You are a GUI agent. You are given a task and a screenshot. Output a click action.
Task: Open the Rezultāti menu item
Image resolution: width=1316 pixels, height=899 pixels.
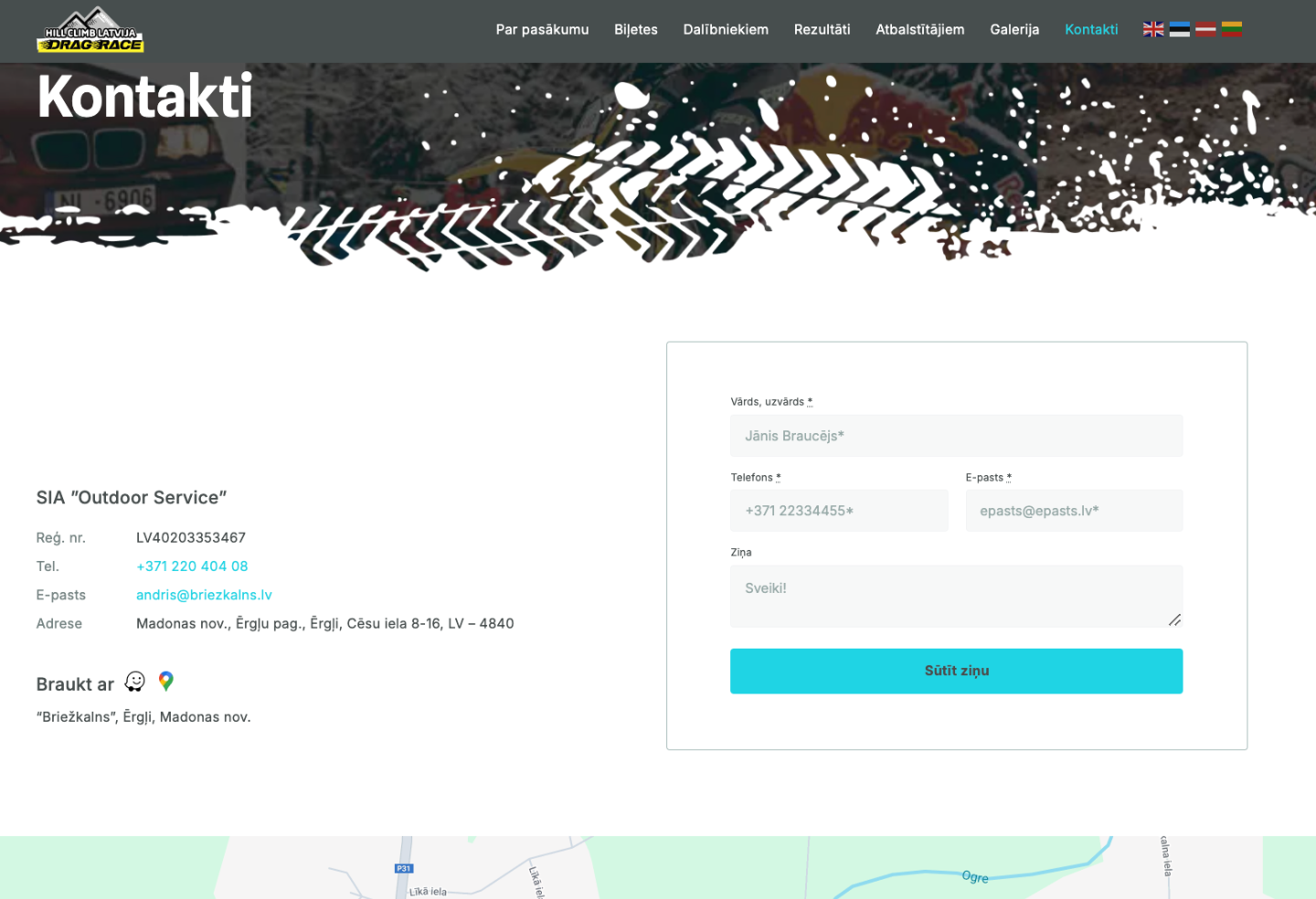click(x=822, y=29)
